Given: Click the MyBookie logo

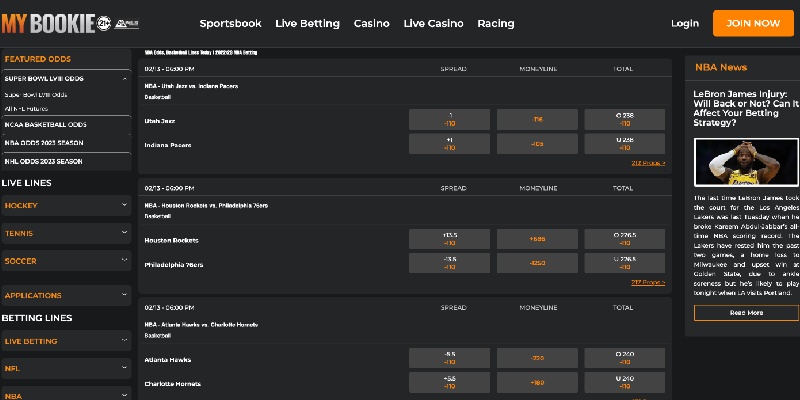Looking at the screenshot, I should click(48, 23).
